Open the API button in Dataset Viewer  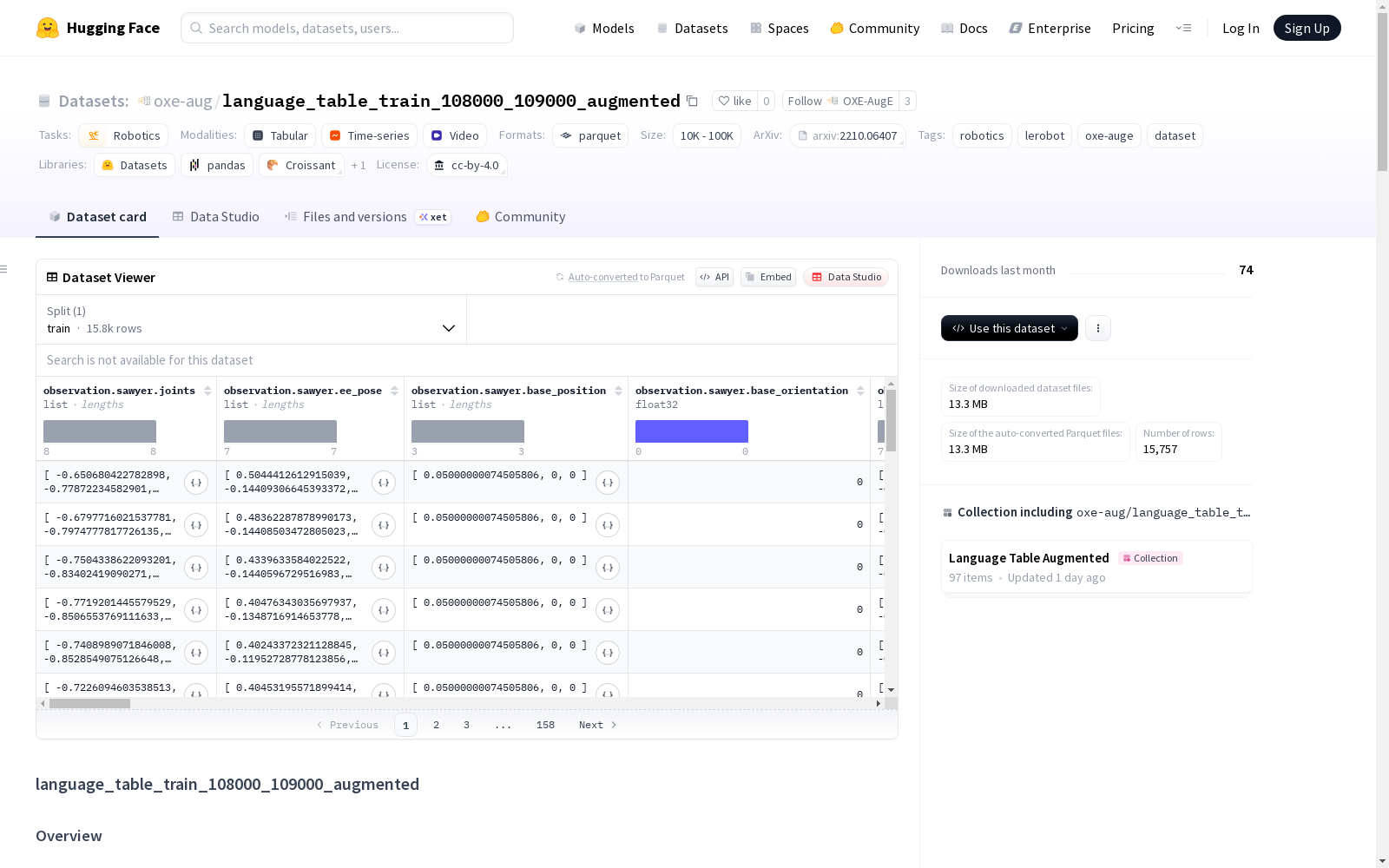pos(714,277)
